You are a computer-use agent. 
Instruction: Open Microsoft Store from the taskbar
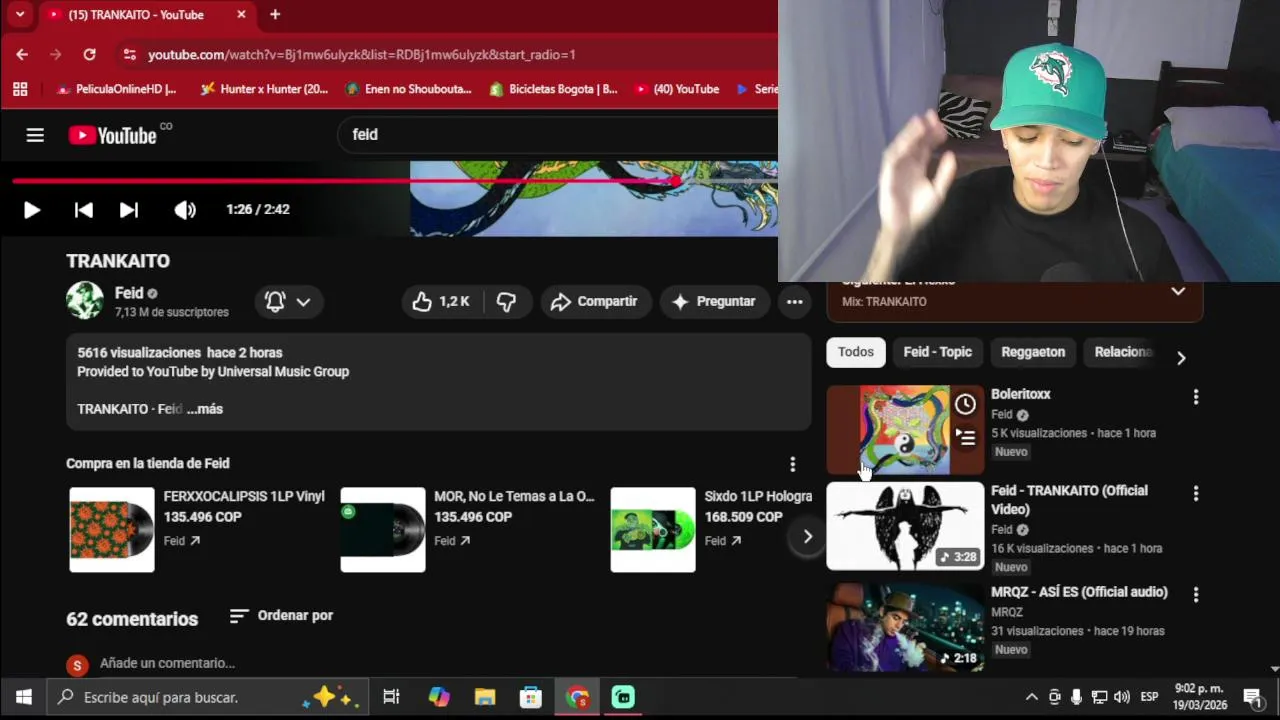[531, 697]
